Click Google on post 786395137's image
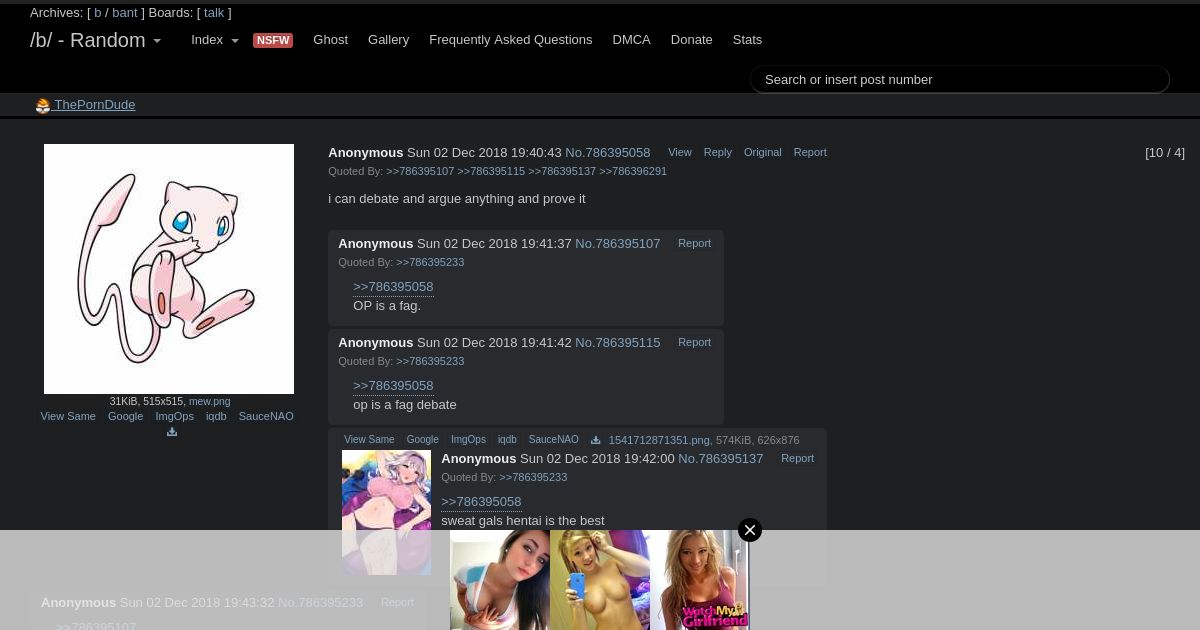This screenshot has width=1200, height=630. [422, 440]
